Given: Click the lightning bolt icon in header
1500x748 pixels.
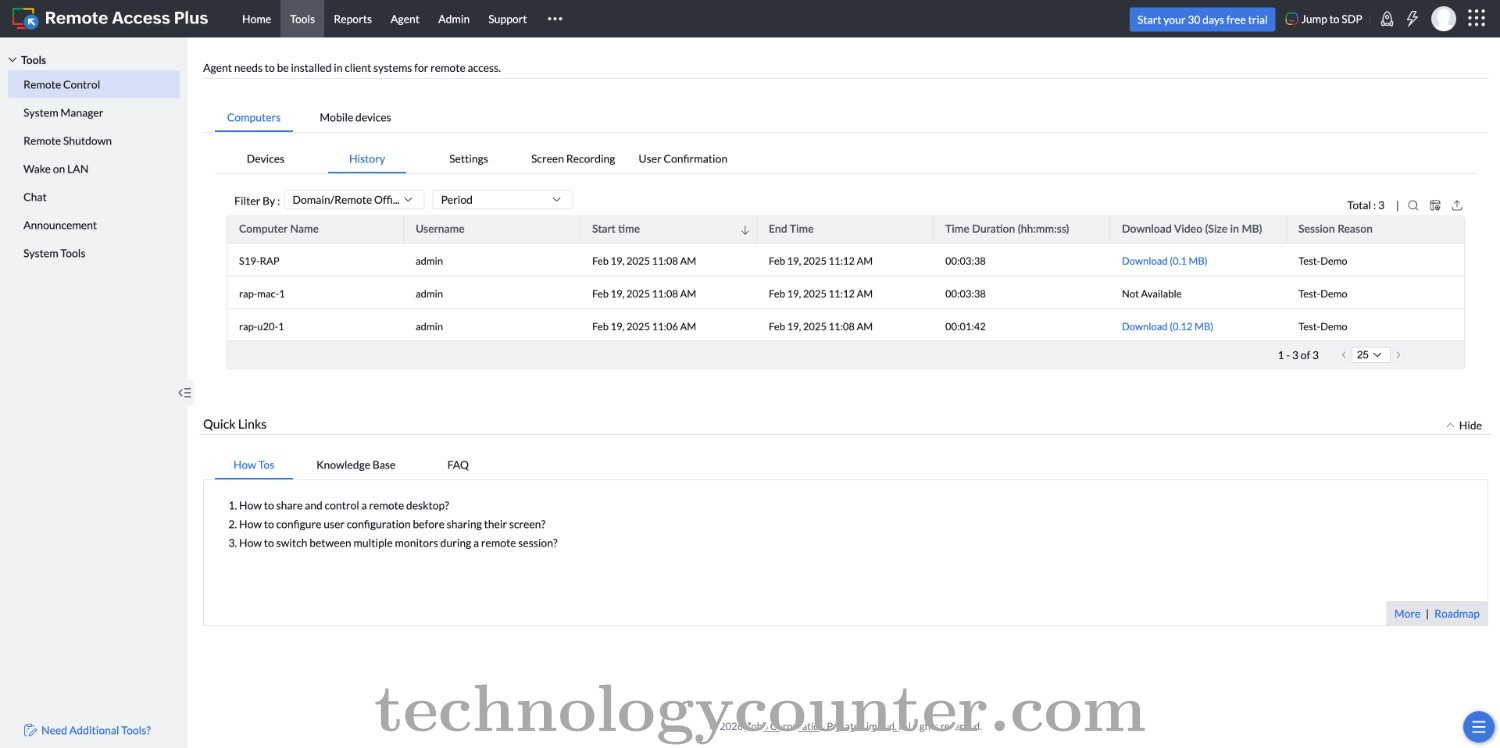Looking at the screenshot, I should pos(1413,19).
